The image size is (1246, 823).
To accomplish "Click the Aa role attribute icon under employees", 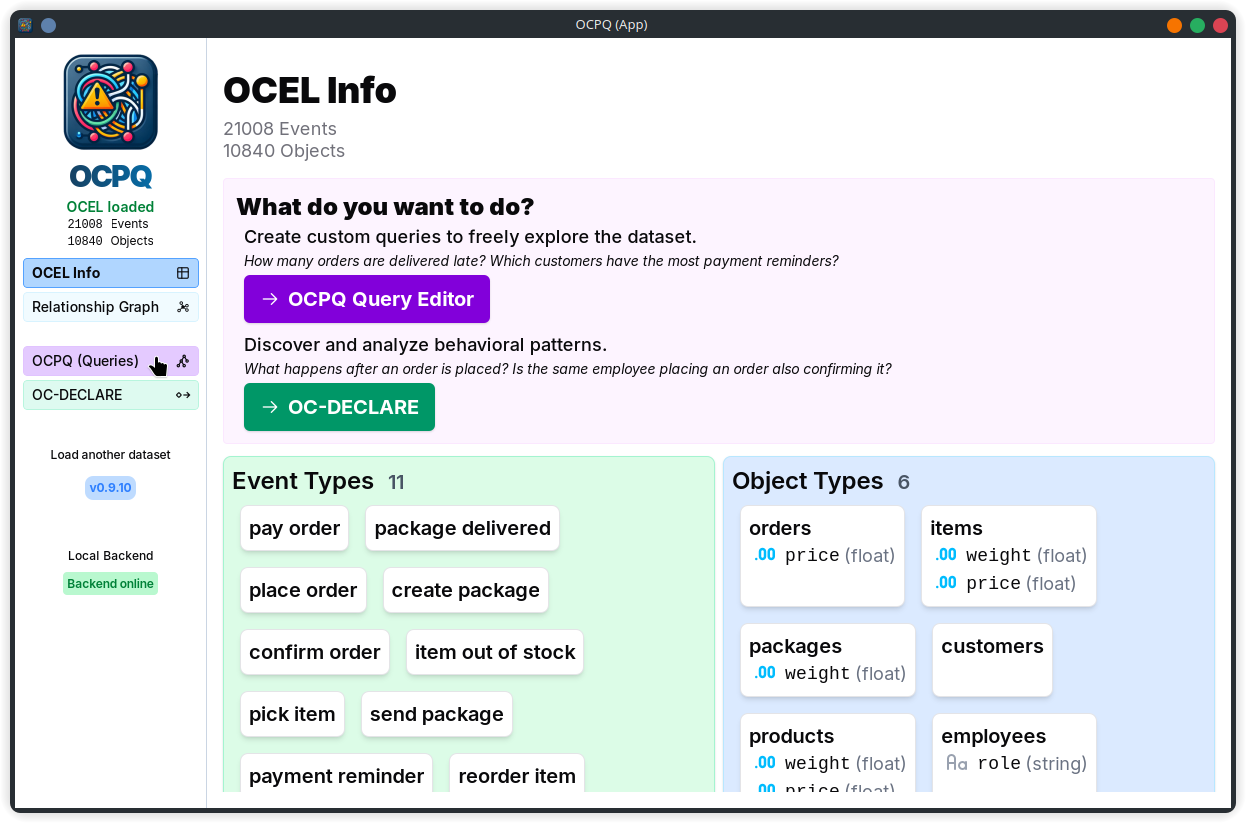I will point(956,762).
